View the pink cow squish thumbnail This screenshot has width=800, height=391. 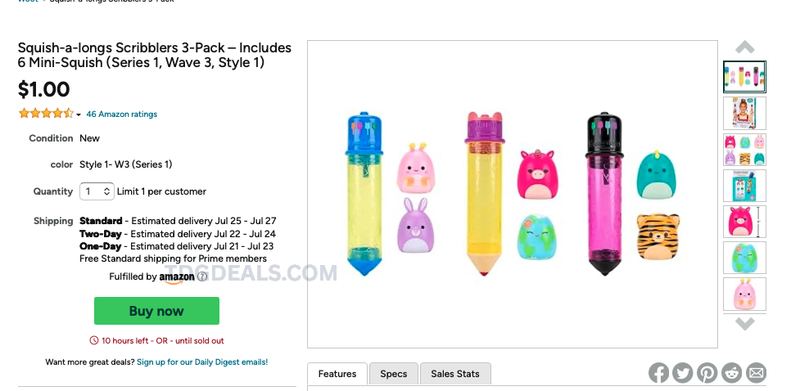744,222
